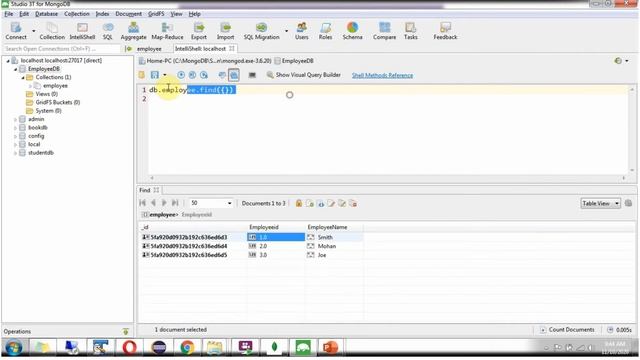Viewport: 640px width, 360px height.
Task: Expand the admin database node
Action: tap(16, 119)
